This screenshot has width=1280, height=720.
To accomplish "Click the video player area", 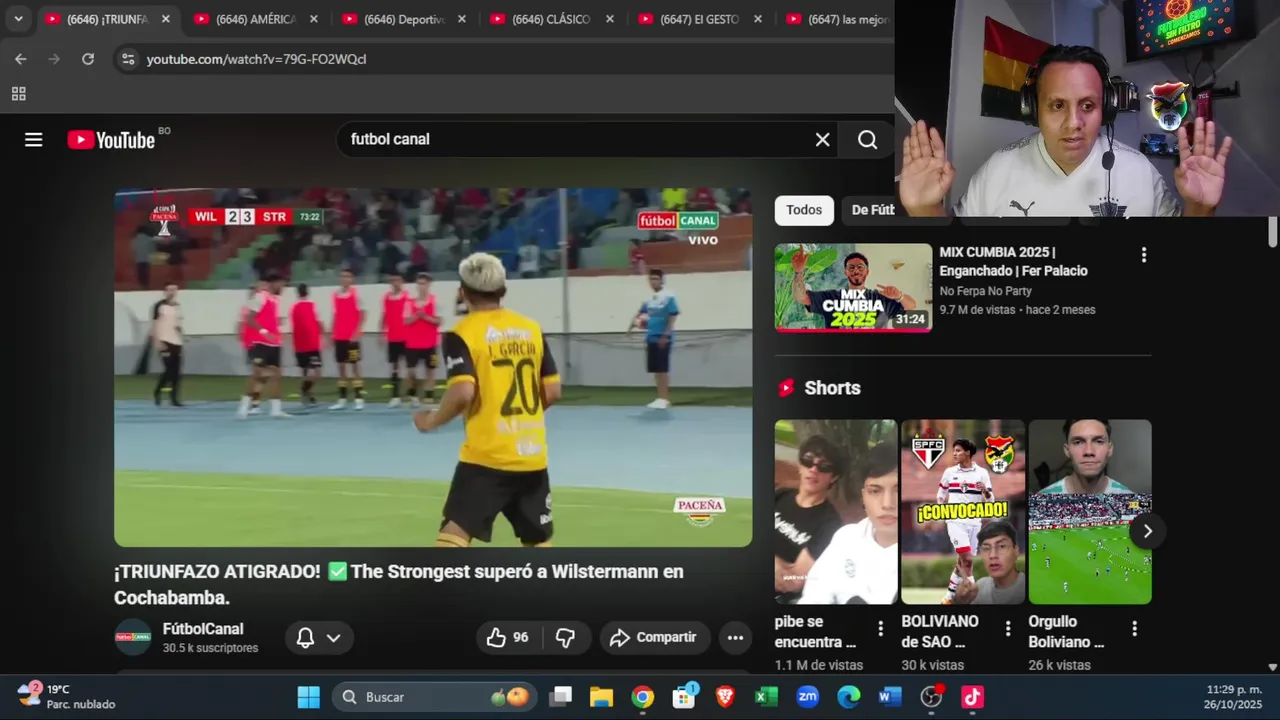I will pyautogui.click(x=433, y=367).
